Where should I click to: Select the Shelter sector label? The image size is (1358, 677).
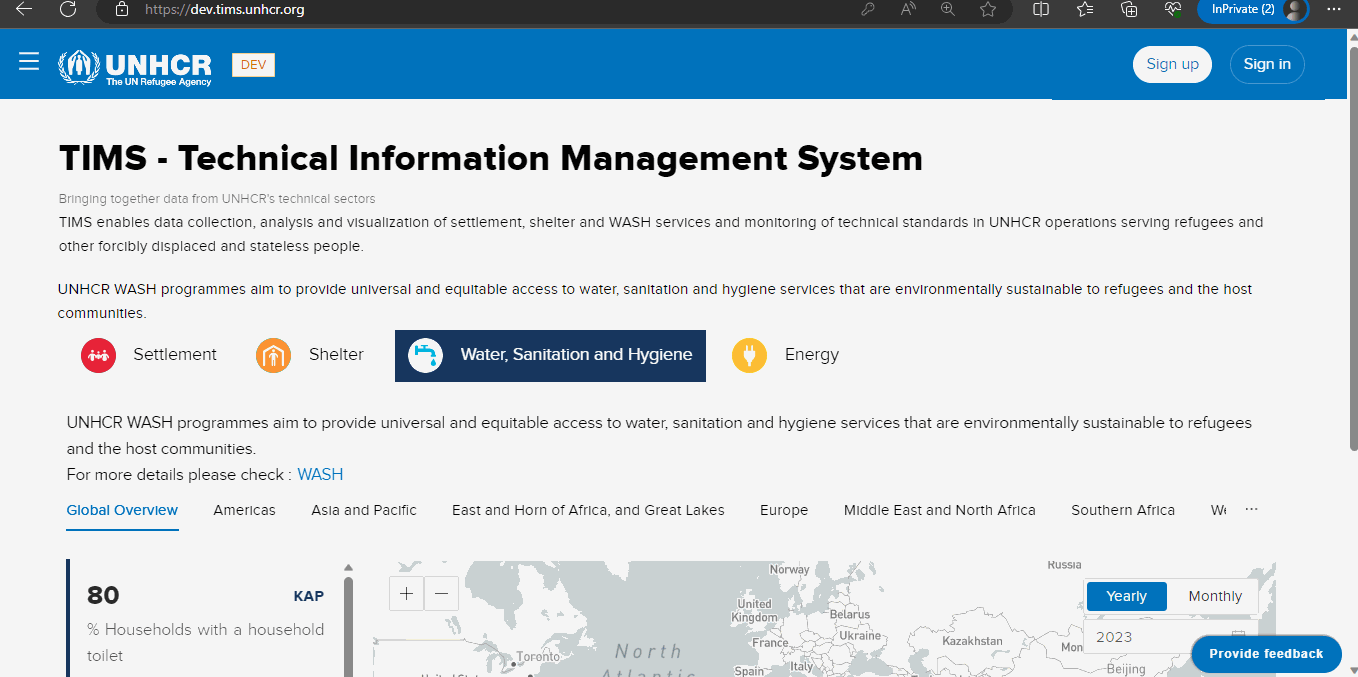click(x=336, y=355)
